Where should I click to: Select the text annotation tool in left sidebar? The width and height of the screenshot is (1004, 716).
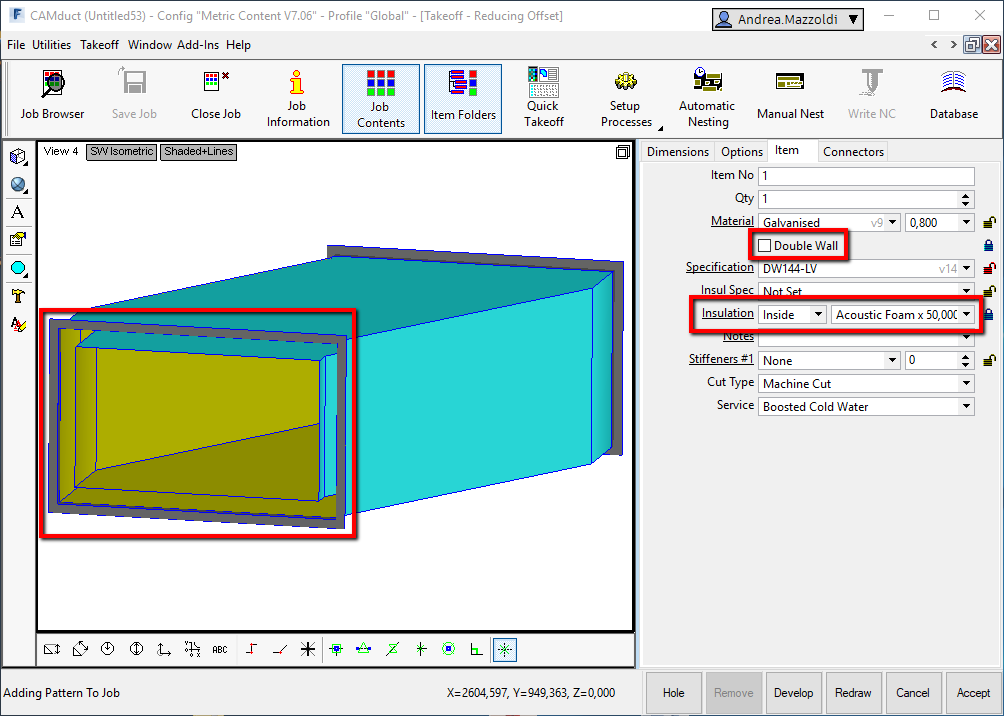(x=17, y=212)
